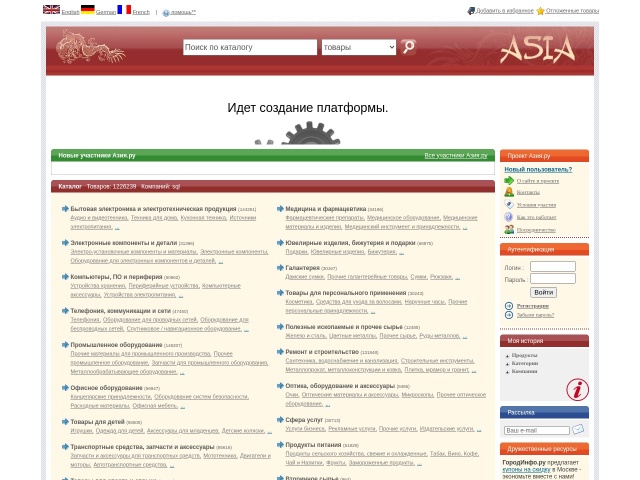
Task: Click the star icon for postponed goods
Action: click(540, 11)
